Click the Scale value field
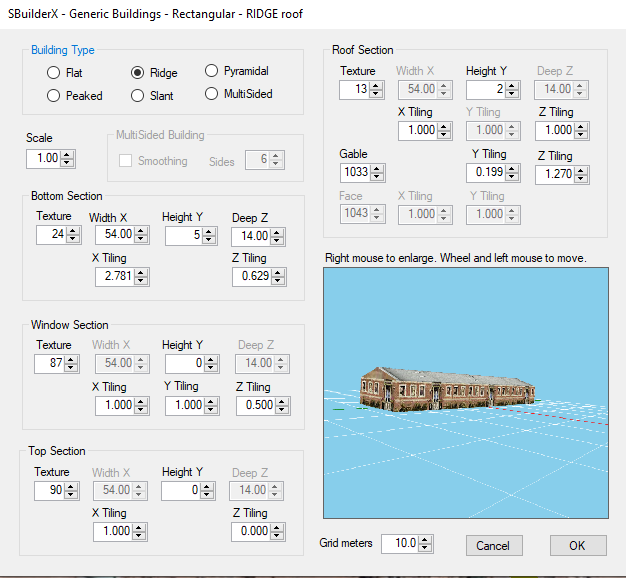The image size is (626, 578). [44, 158]
